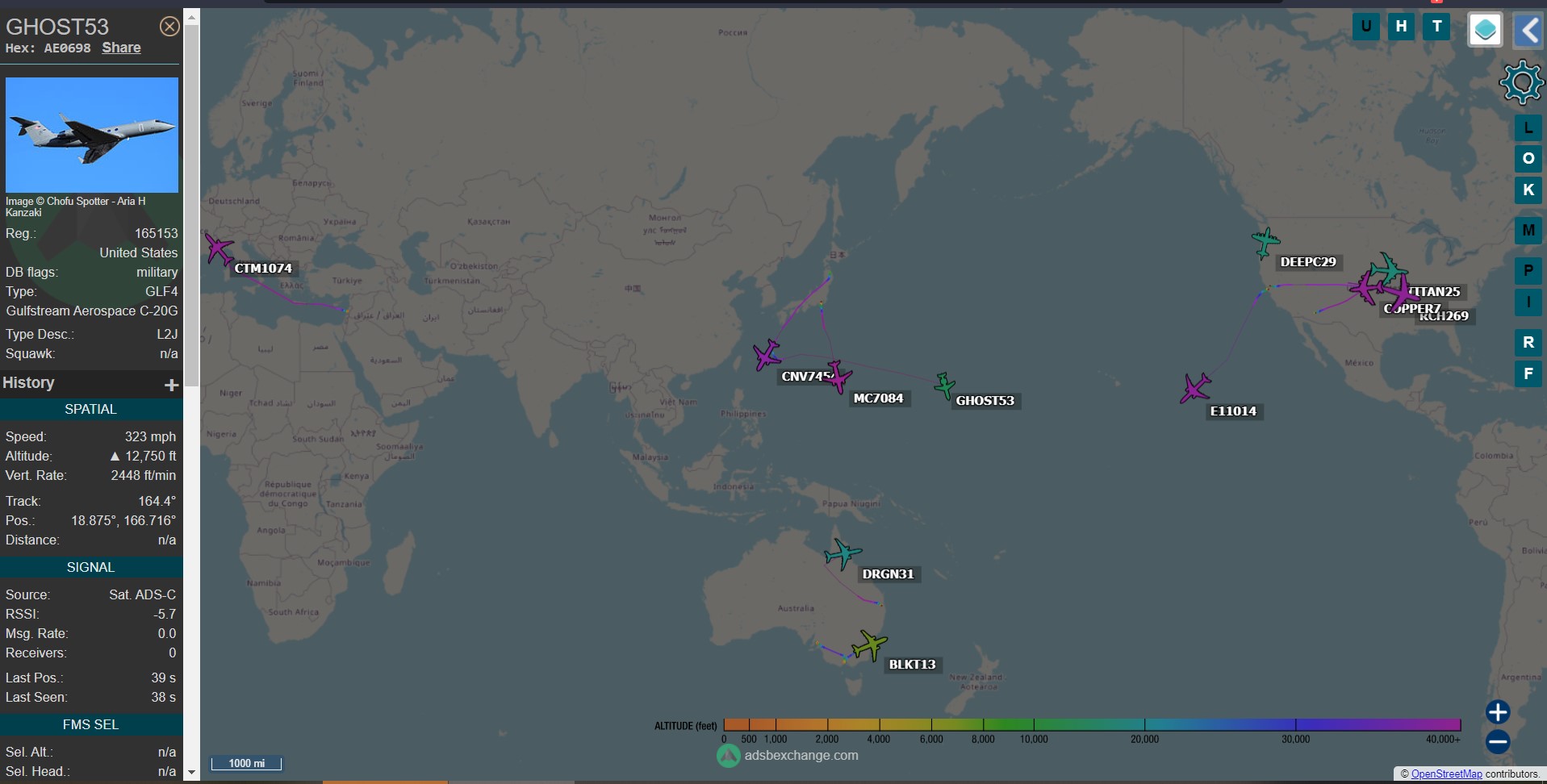Click the Sat. ADS-C source value

pyautogui.click(x=143, y=594)
